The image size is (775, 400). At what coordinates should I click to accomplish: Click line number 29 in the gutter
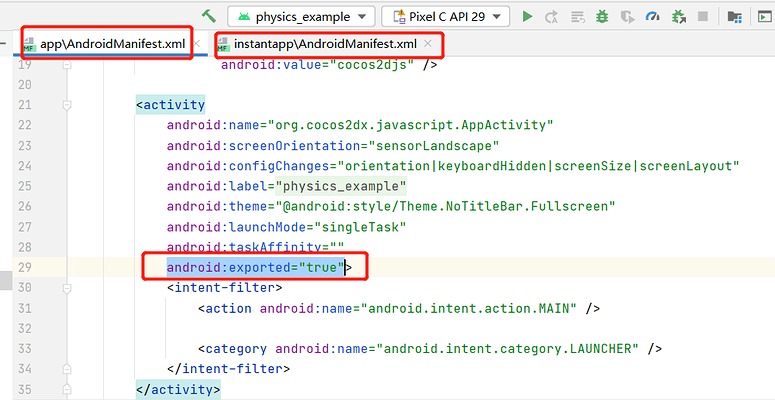click(25, 267)
